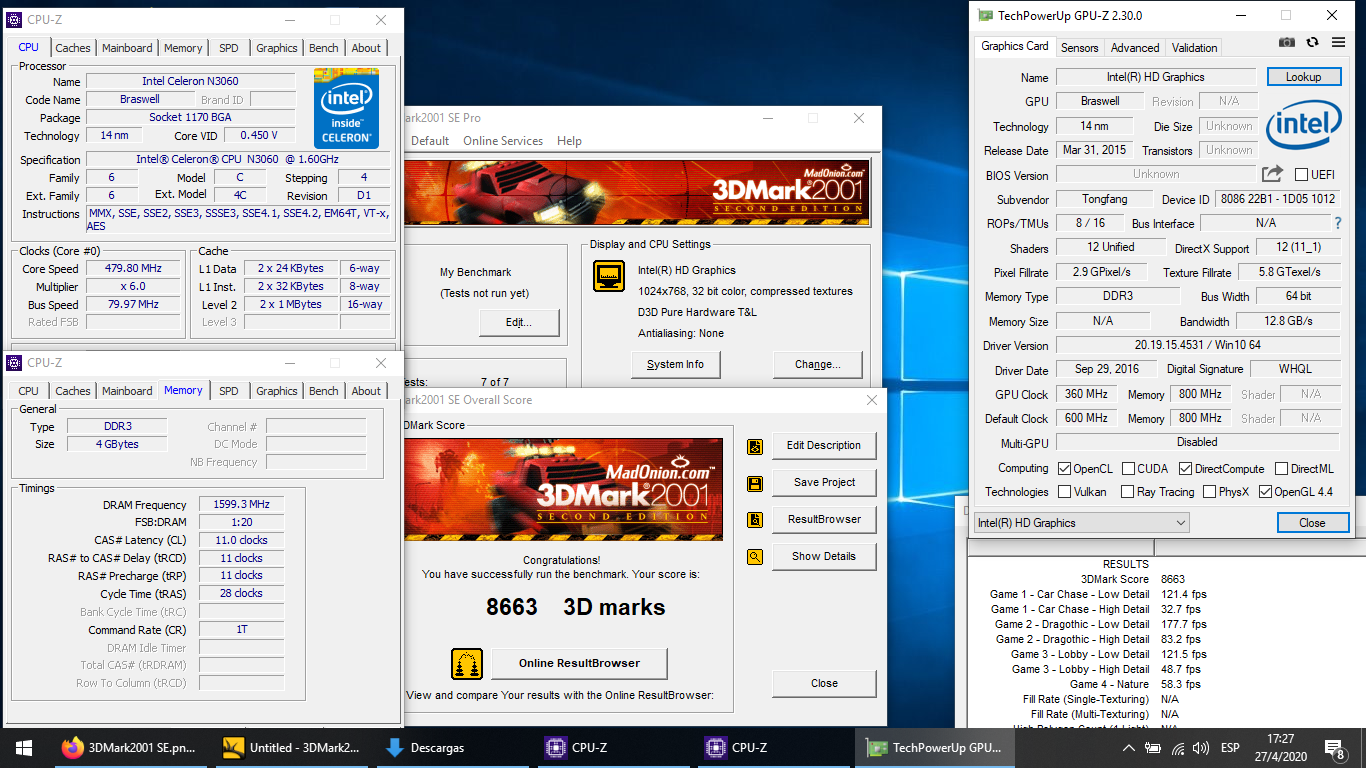This screenshot has width=1366, height=768.
Task: Open Firefox 3DMark2001 SE.png taskbar item
Action: point(129,747)
